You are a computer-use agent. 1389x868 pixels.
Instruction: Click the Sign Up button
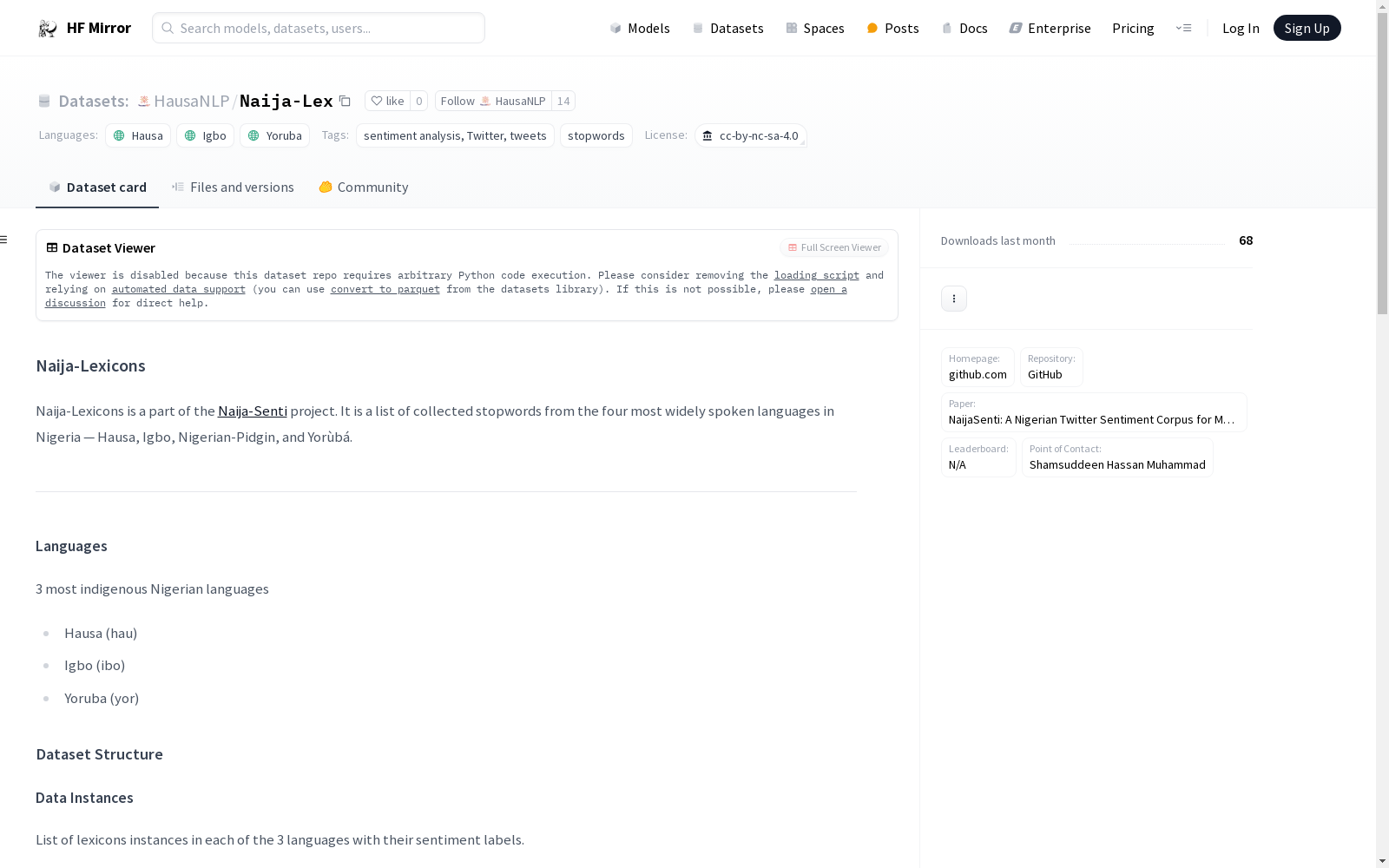1307,28
